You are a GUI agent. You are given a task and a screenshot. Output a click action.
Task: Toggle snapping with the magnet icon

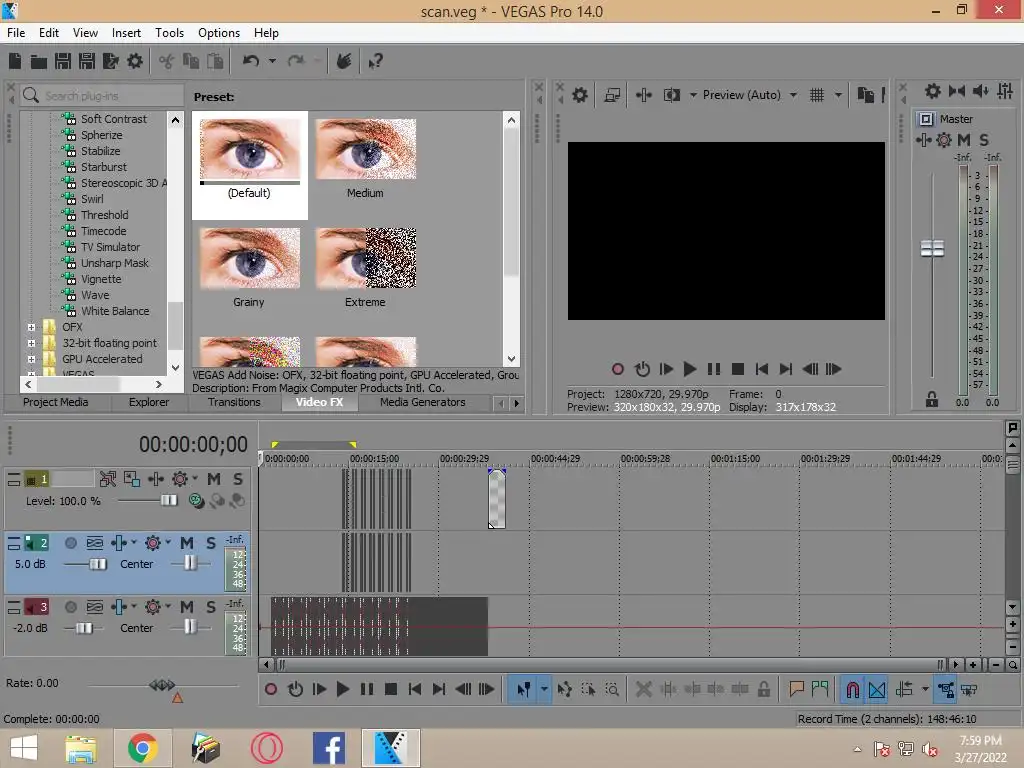click(x=853, y=690)
